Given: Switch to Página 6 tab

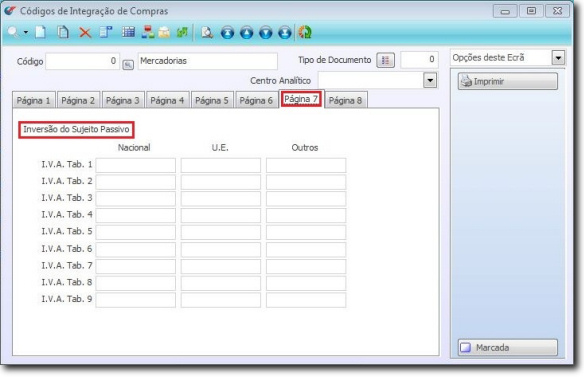Looking at the screenshot, I should coord(256,101).
